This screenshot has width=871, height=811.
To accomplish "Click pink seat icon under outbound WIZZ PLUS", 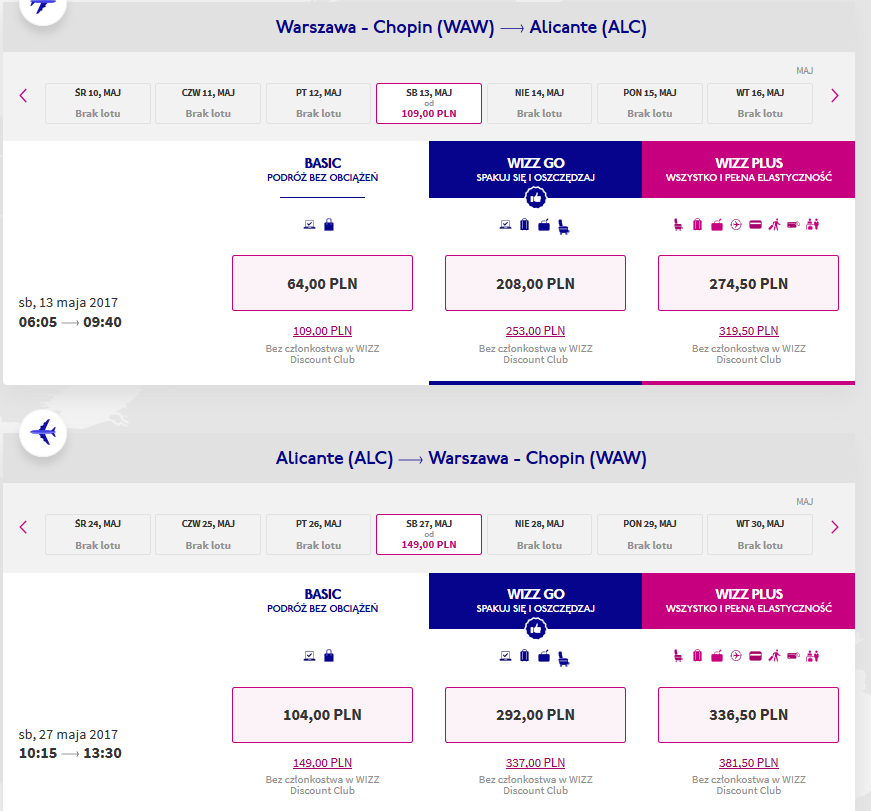I will coord(678,224).
